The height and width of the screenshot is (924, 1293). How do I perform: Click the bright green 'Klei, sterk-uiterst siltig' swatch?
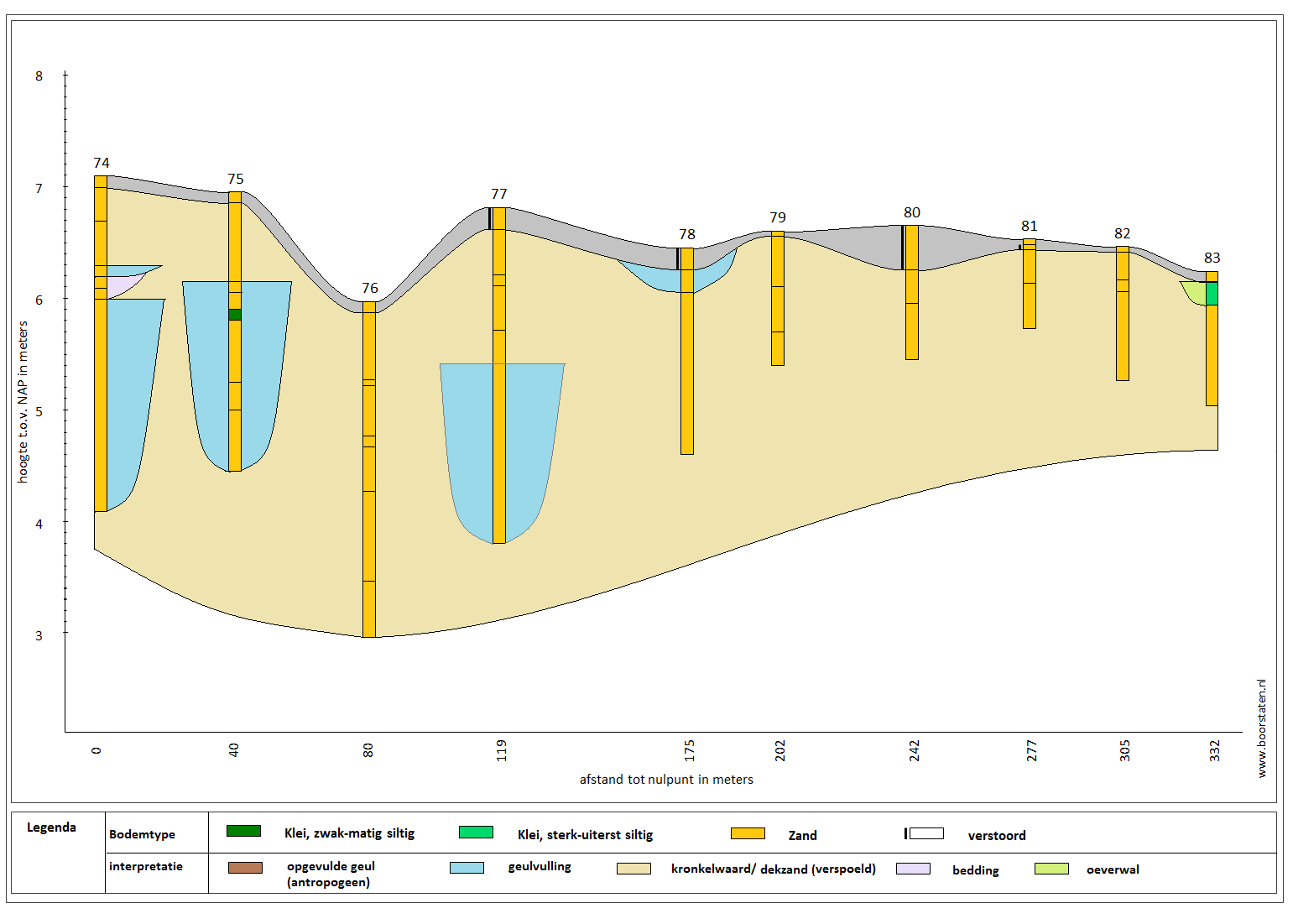476,833
